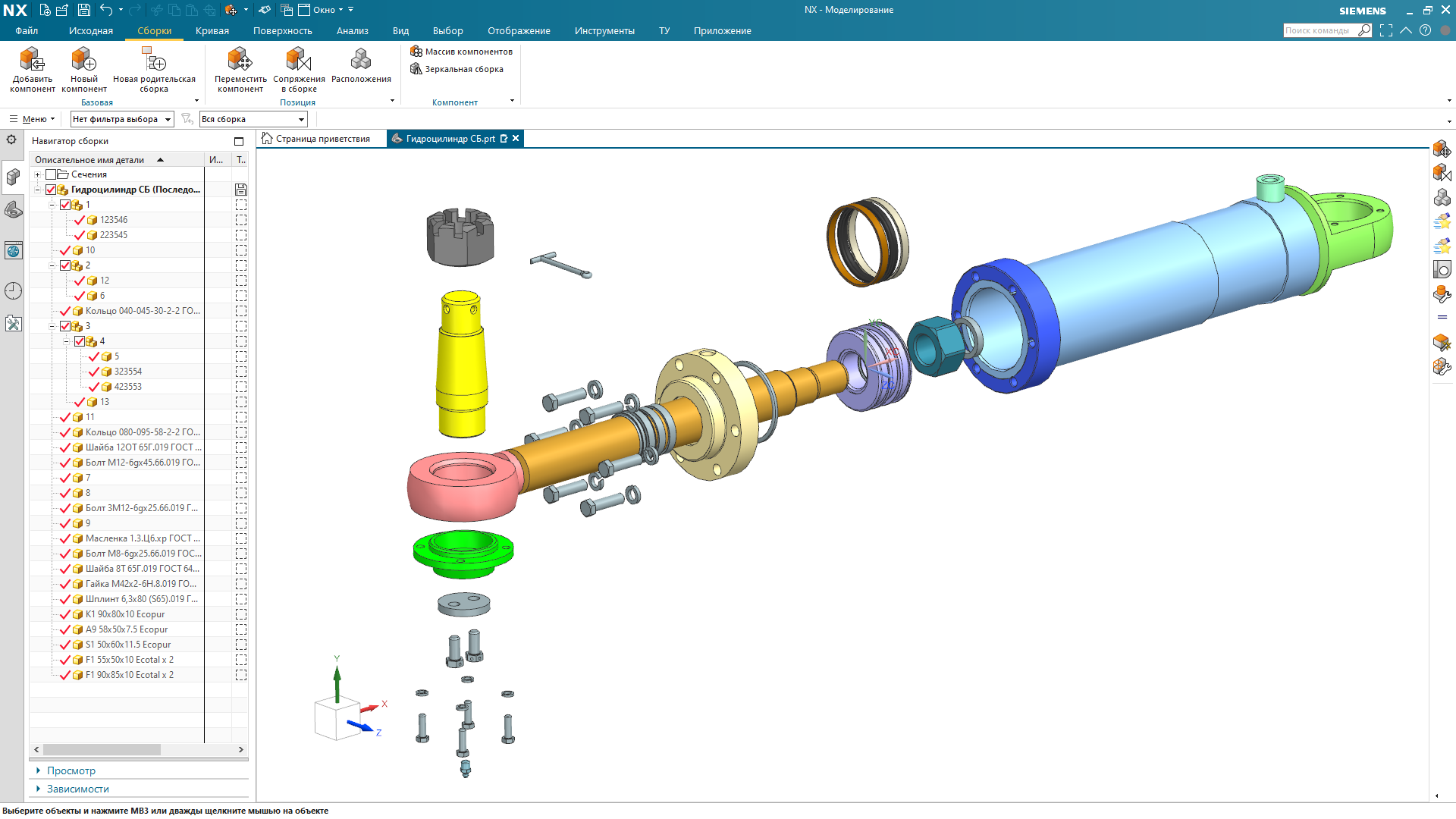
Task: Click the Add Component icon (Добавить компонент)
Action: 32,60
